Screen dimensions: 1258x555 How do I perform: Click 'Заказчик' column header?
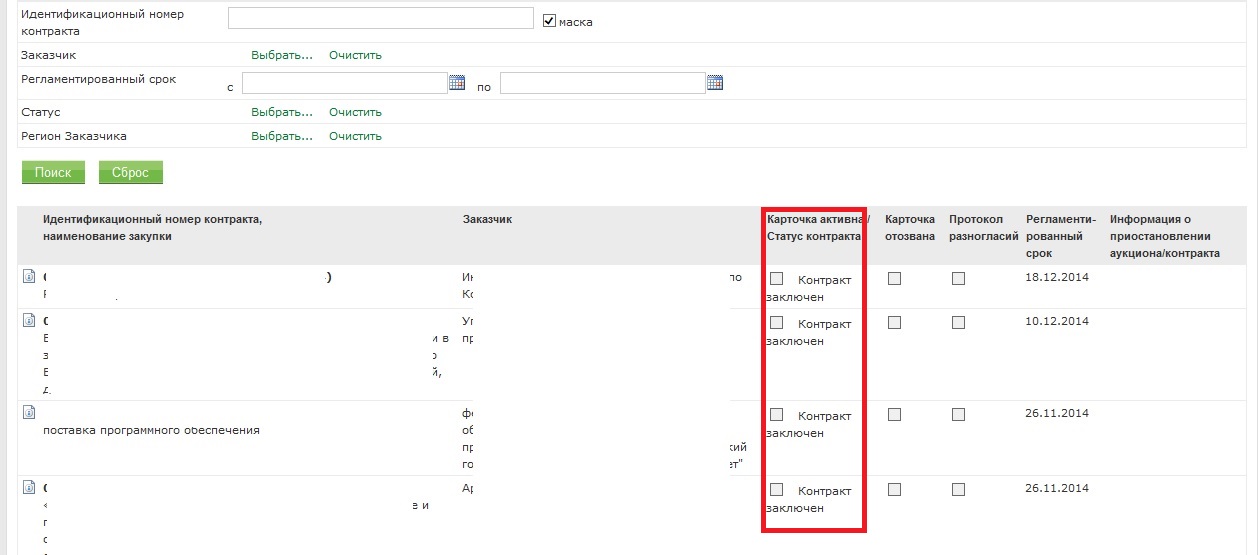pyautogui.click(x=487, y=219)
